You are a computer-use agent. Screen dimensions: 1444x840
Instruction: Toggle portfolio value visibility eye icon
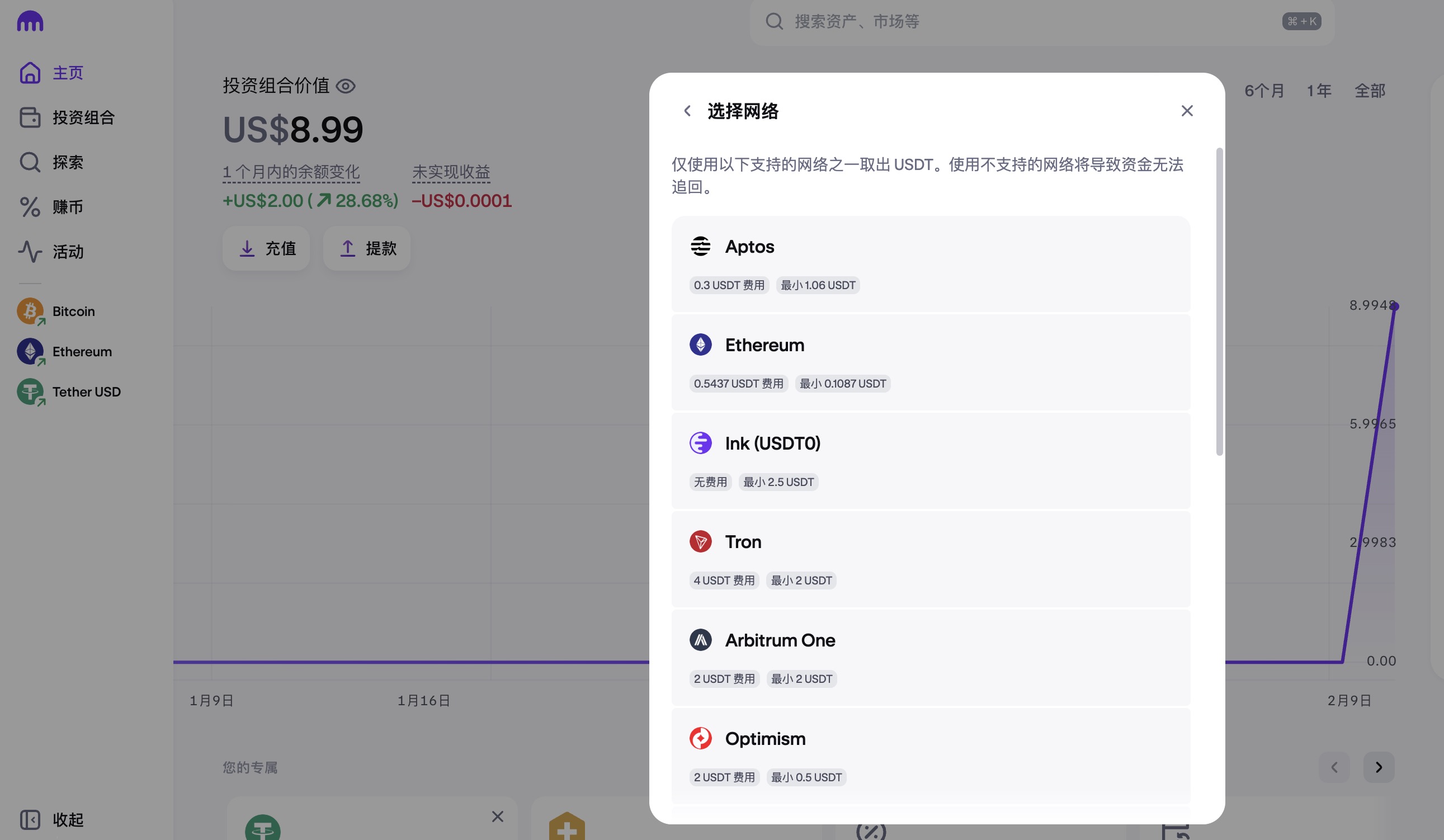click(x=346, y=86)
